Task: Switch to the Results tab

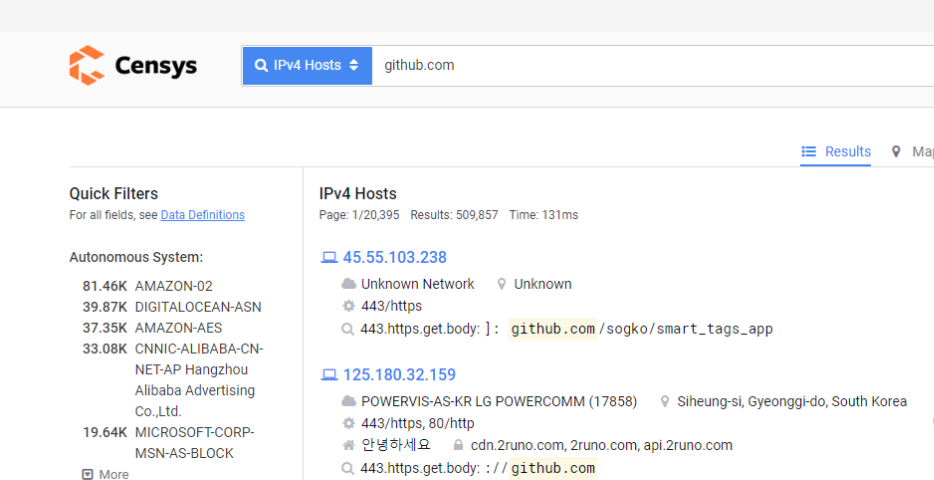Action: click(x=836, y=152)
